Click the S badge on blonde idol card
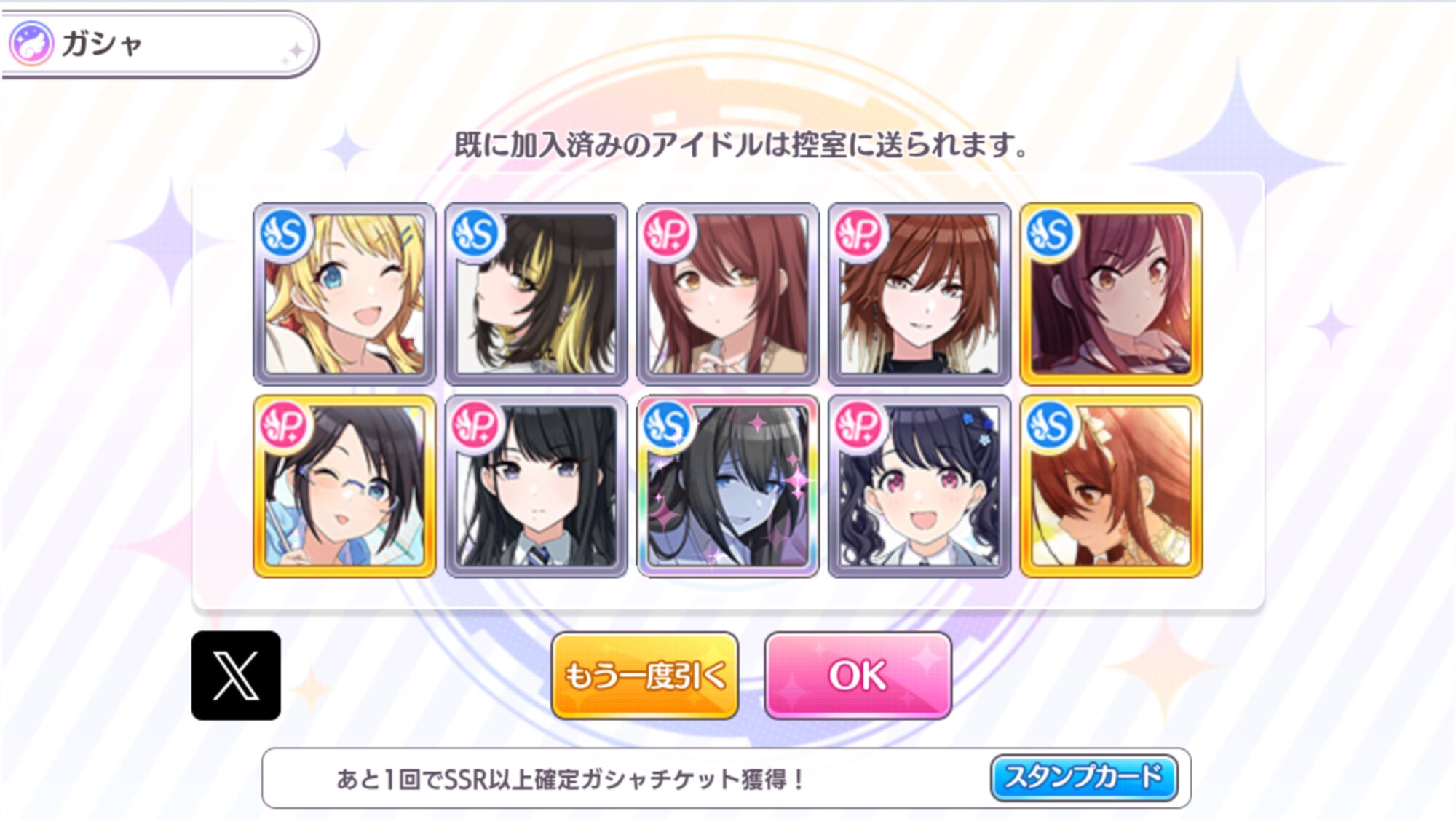 (x=283, y=234)
